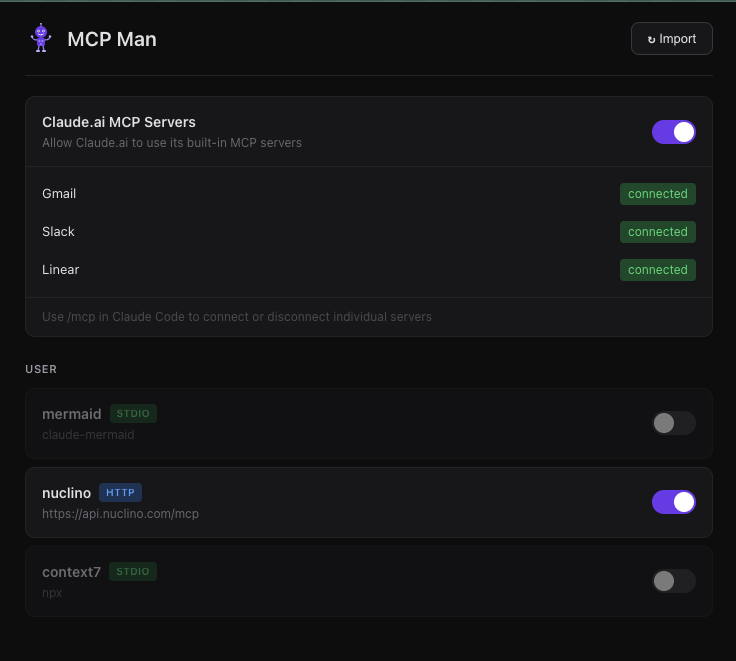Image resolution: width=736 pixels, height=661 pixels.
Task: Select the Gmail server name
Action: coord(59,194)
